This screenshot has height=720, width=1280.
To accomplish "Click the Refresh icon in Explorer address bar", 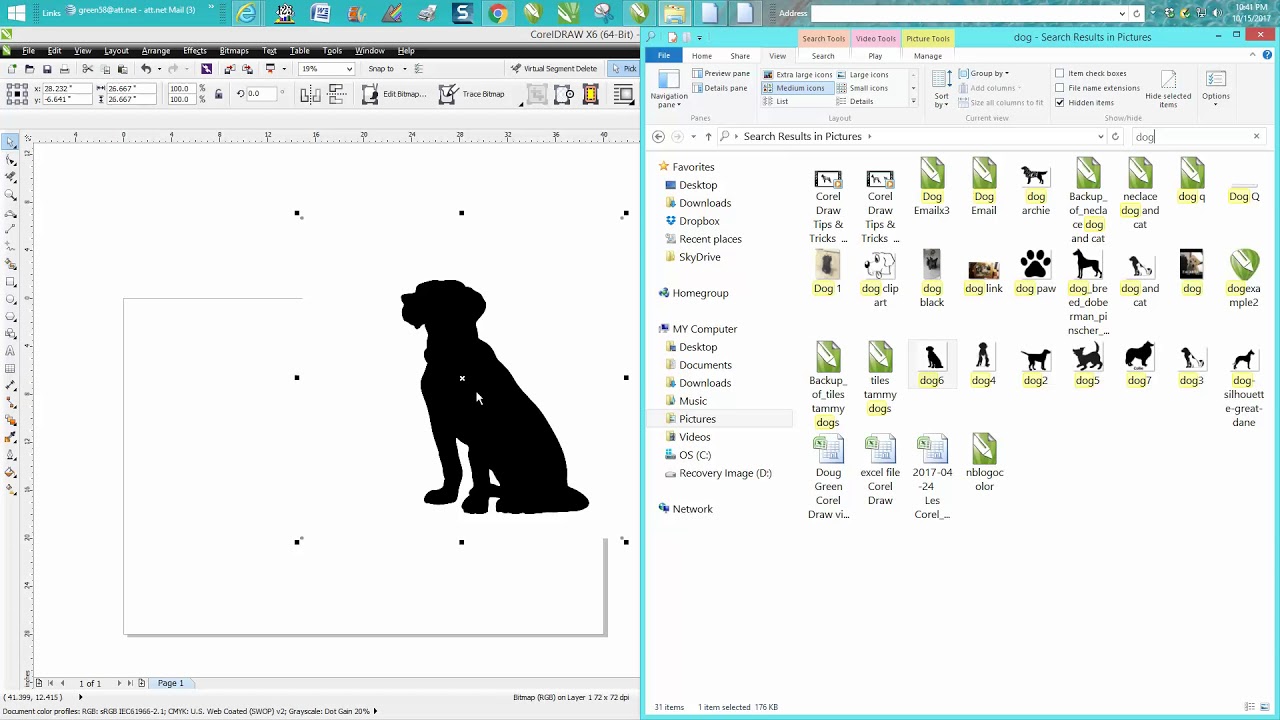I will pos(1115,137).
